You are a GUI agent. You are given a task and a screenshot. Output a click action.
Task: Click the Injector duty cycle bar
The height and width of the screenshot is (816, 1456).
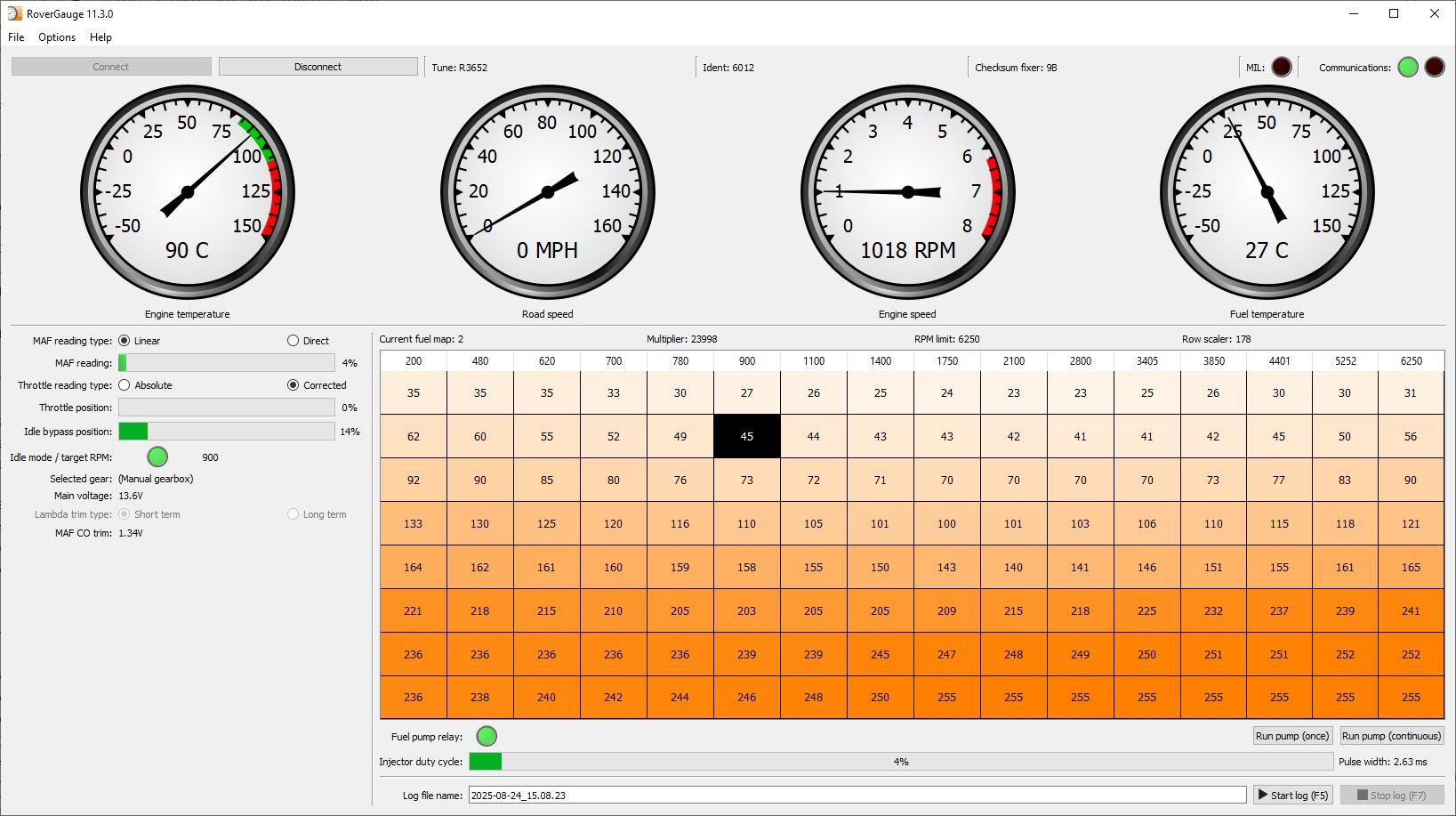click(900, 762)
